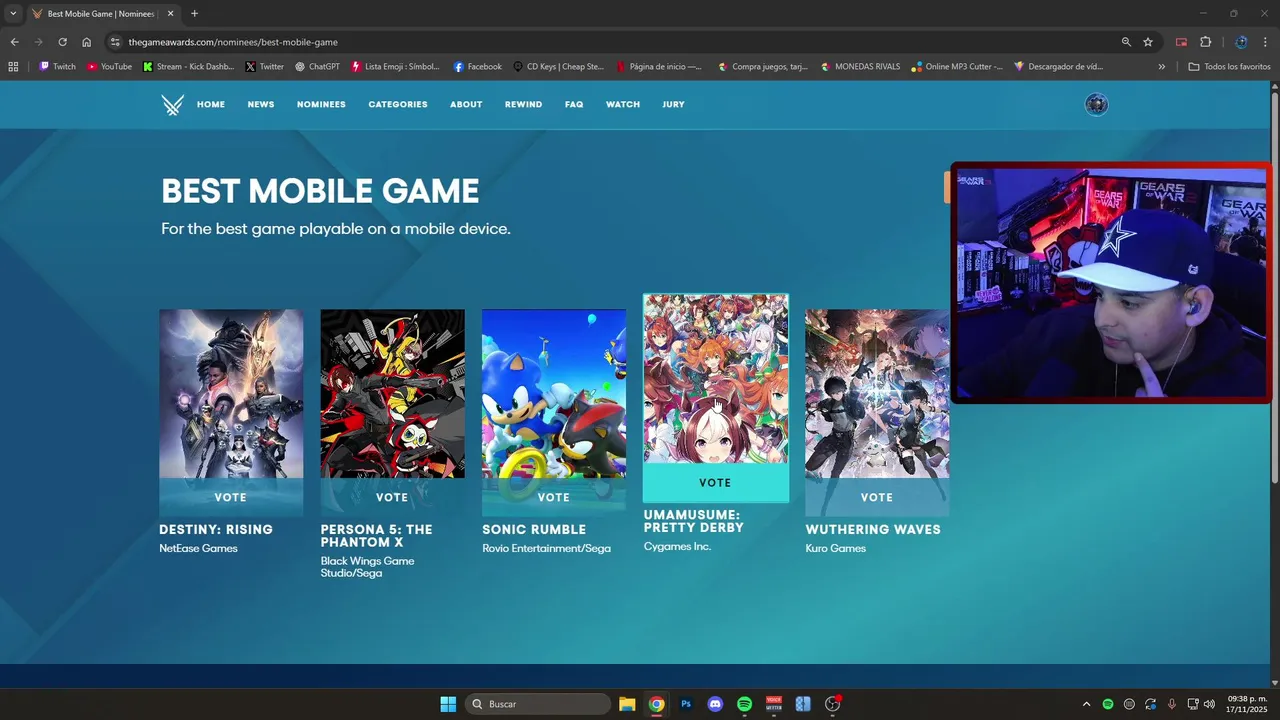Screen dimensions: 1280x720
Task: Open ABOUT in site navigation
Action: pyautogui.click(x=466, y=105)
